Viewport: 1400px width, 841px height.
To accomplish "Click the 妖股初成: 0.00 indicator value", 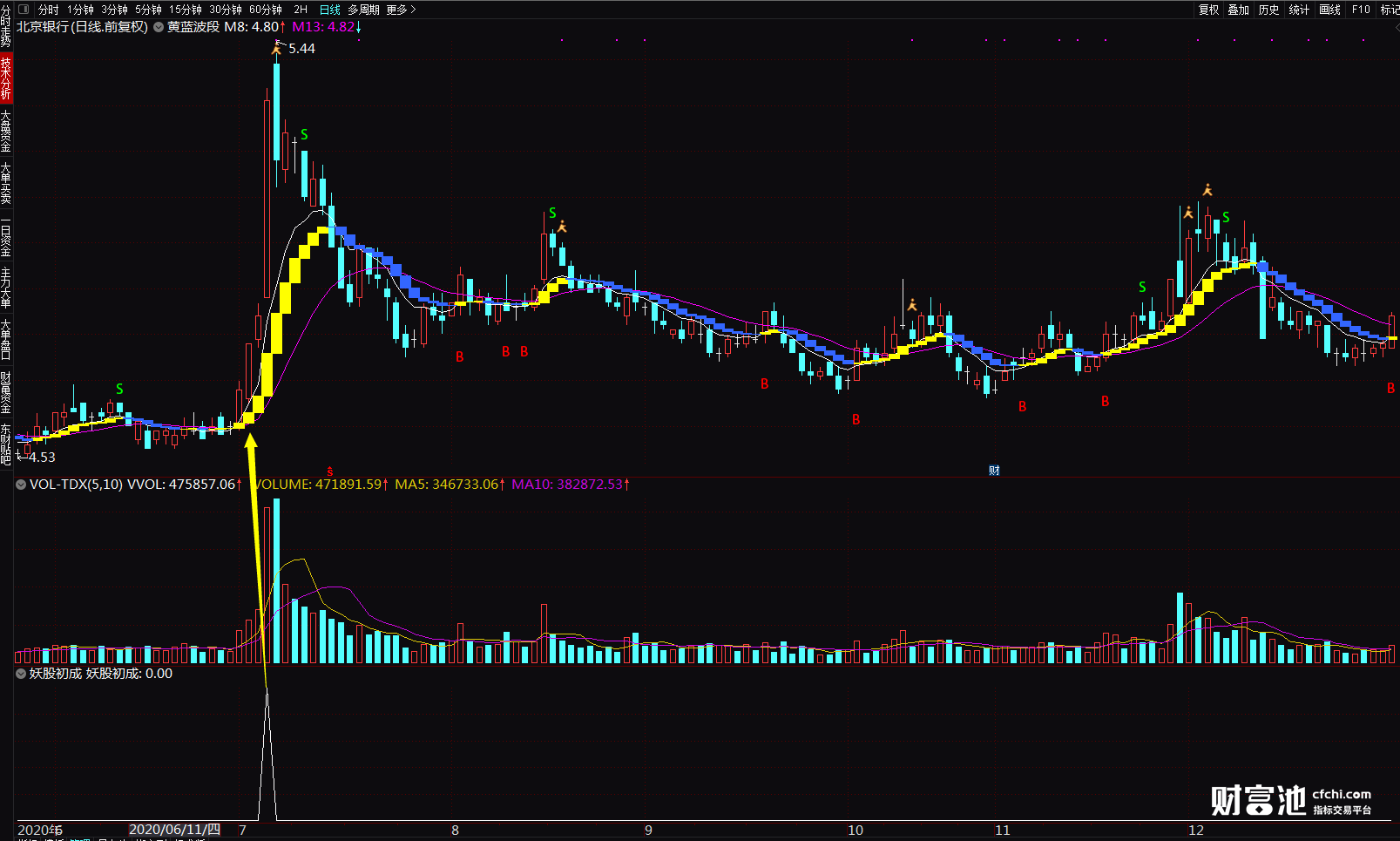I will pyautogui.click(x=129, y=674).
